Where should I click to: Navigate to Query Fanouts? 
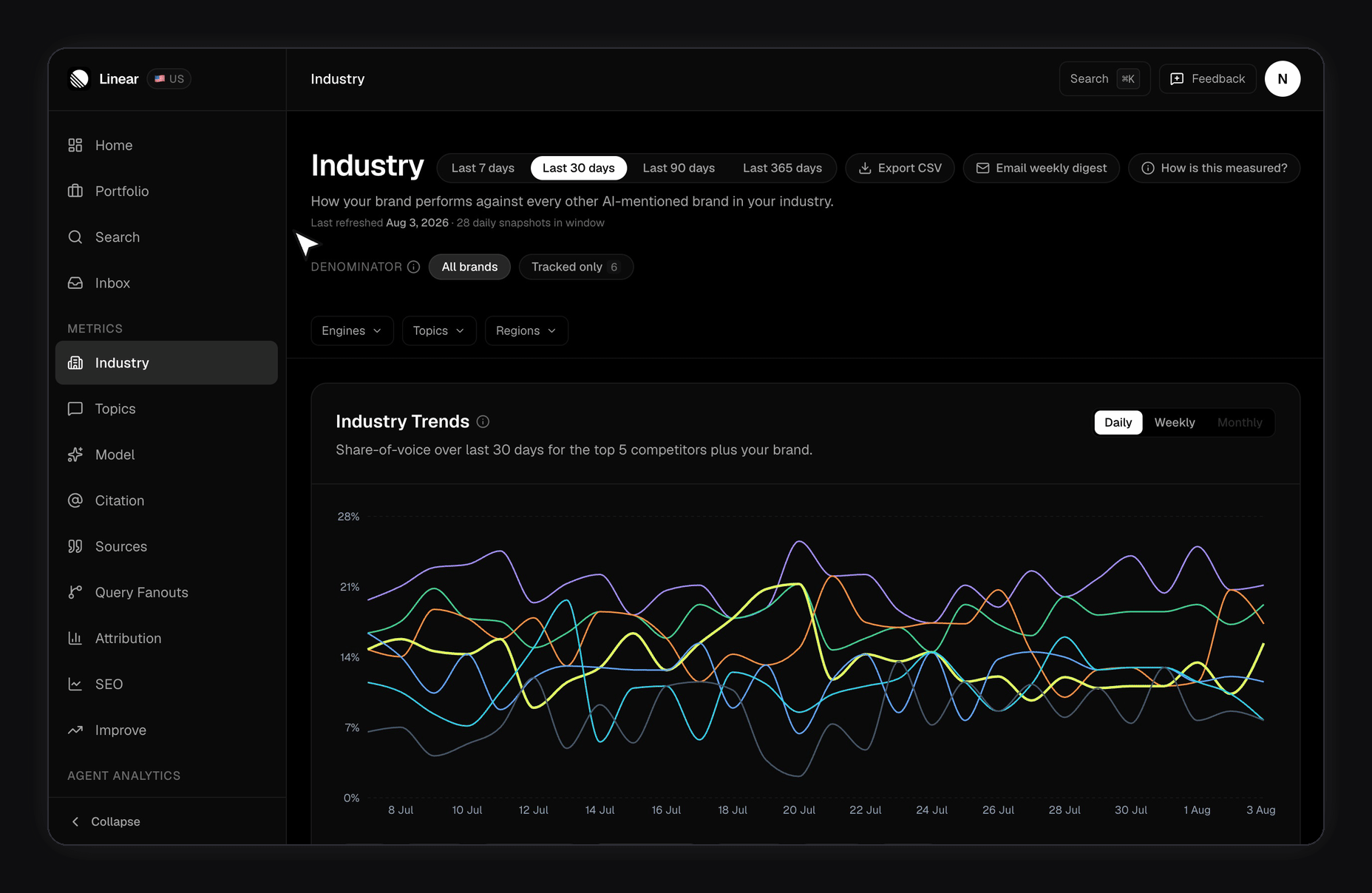[166, 592]
